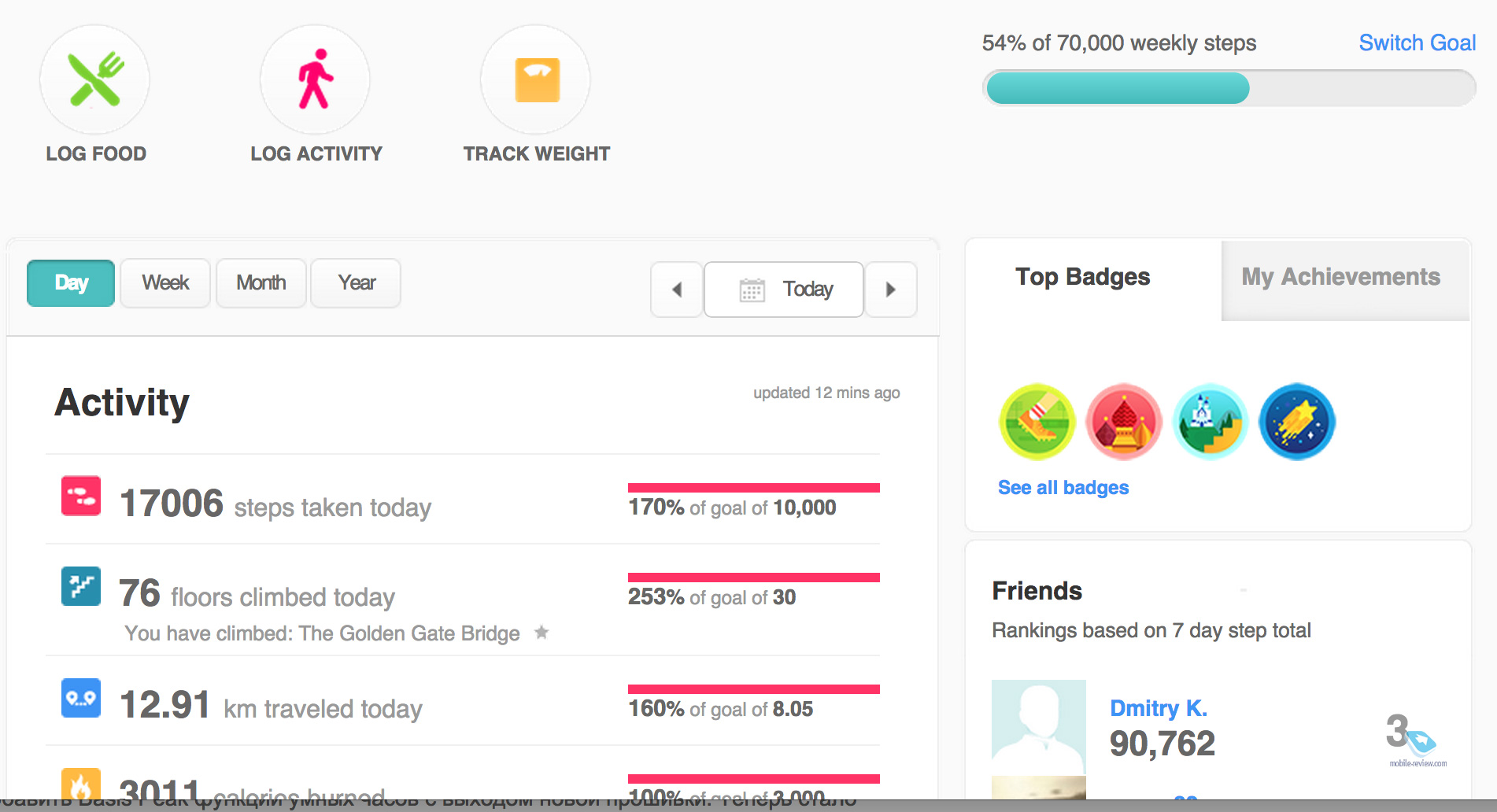
Task: Click the Log Activity walking figure icon
Action: [316, 79]
